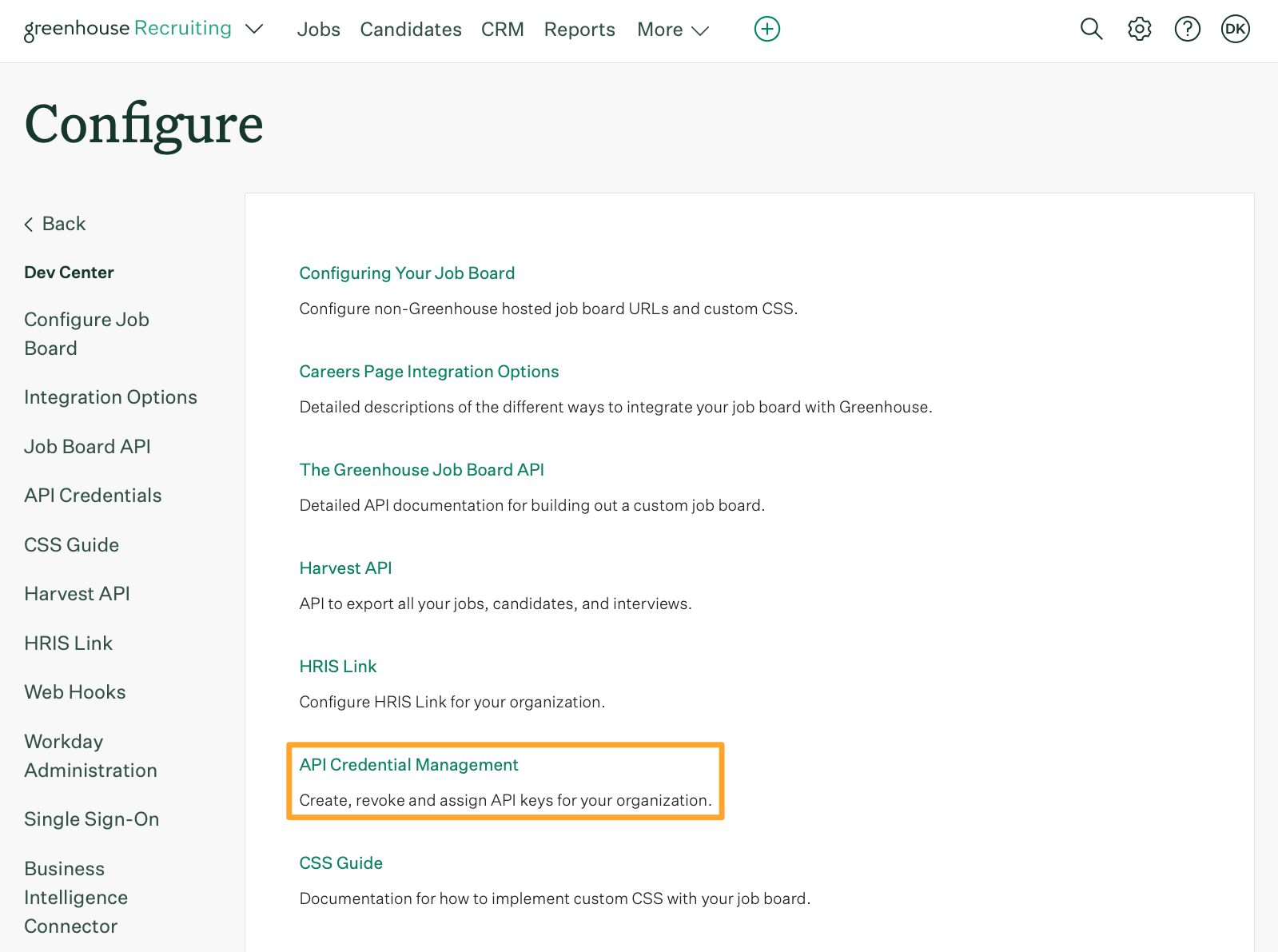Open CSS Guide in the sidebar
Screen dimensions: 1278x952
click(x=71, y=544)
